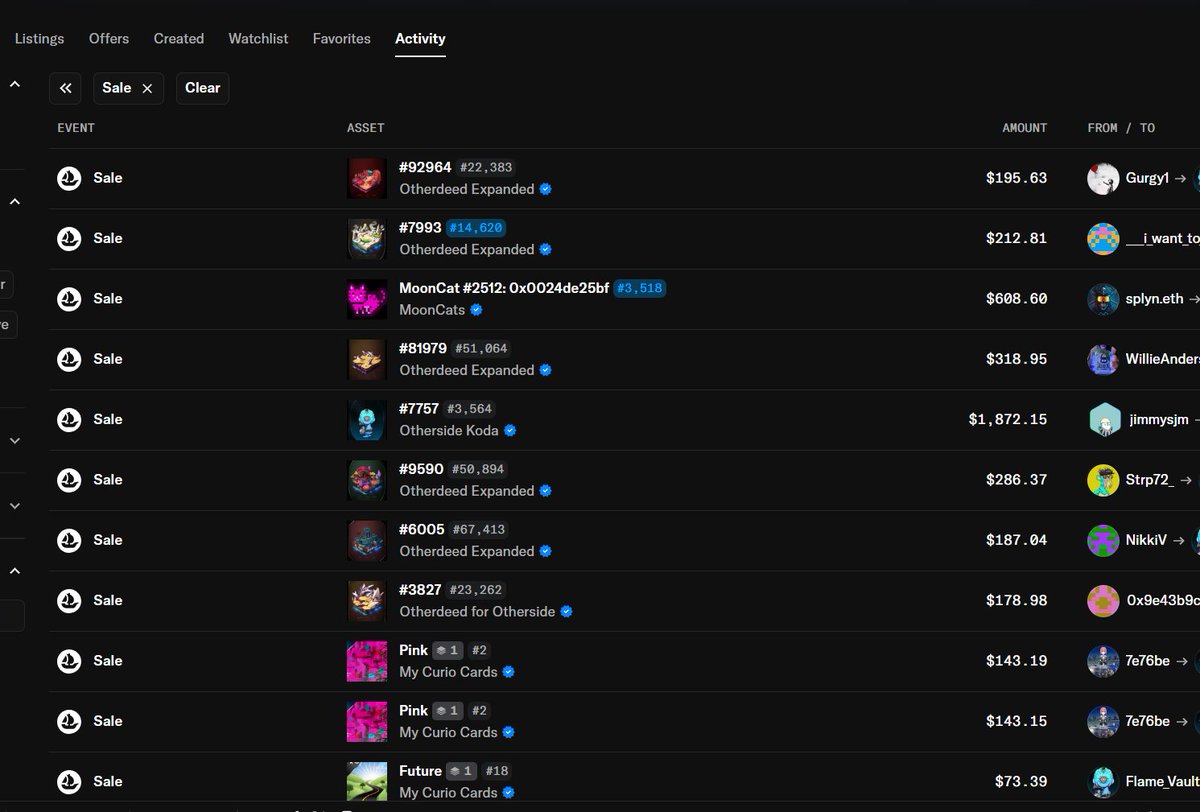
Task: Open the Otherside Koda collection link
Action: 449,431
